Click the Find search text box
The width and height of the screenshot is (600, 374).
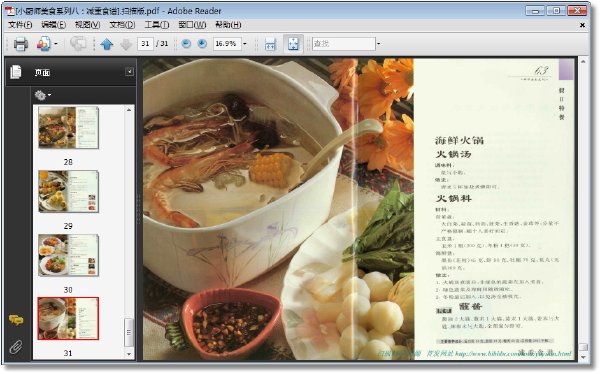[344, 44]
